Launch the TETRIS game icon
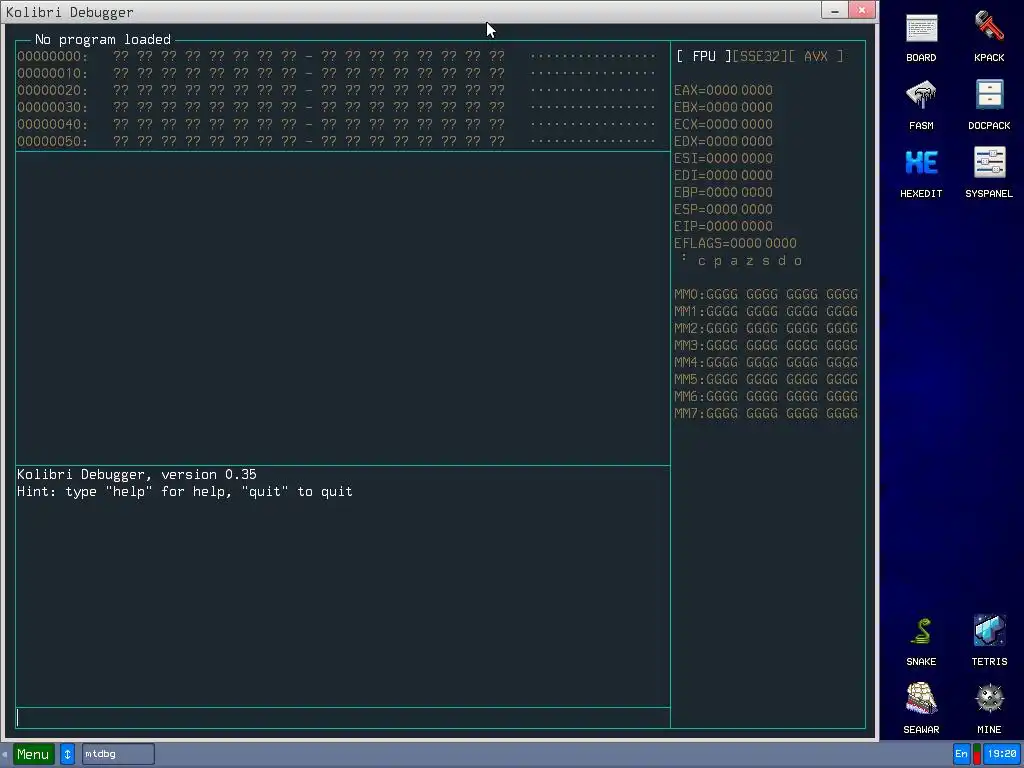The width and height of the screenshot is (1024, 768). pyautogui.click(x=989, y=641)
